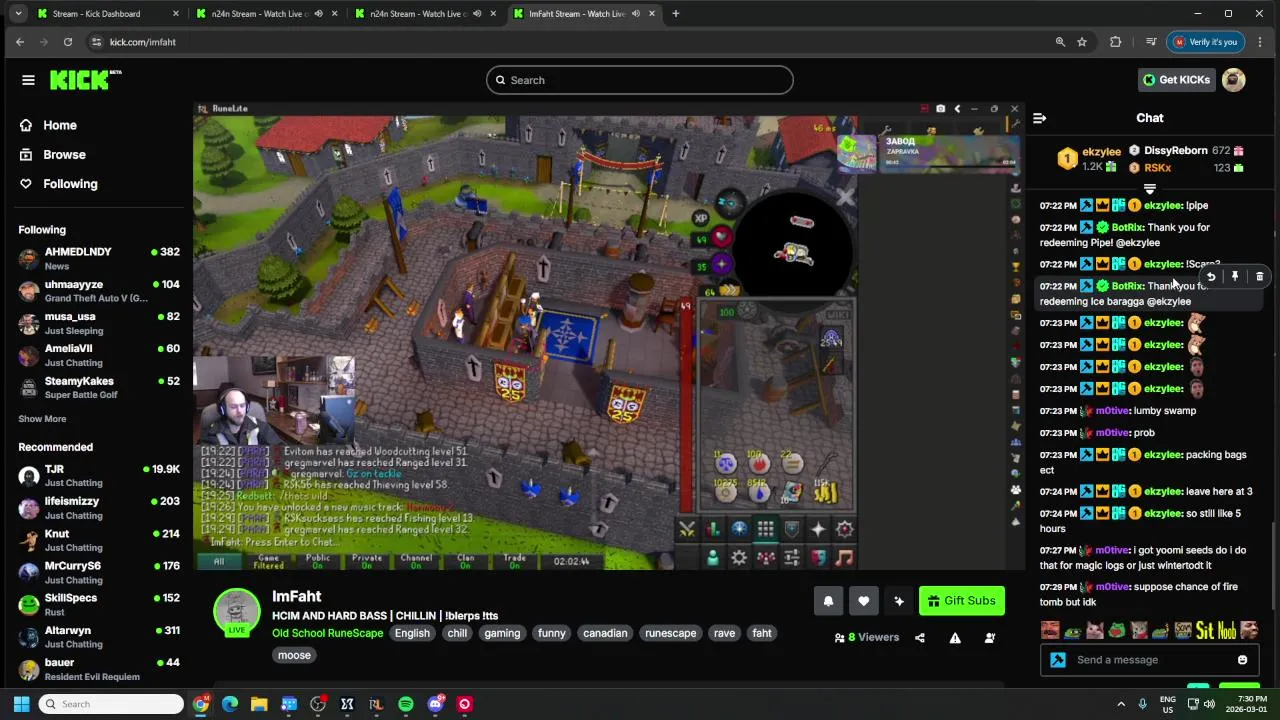Focus the Kick search box
Viewport: 1280px width, 720px height.
[640, 80]
